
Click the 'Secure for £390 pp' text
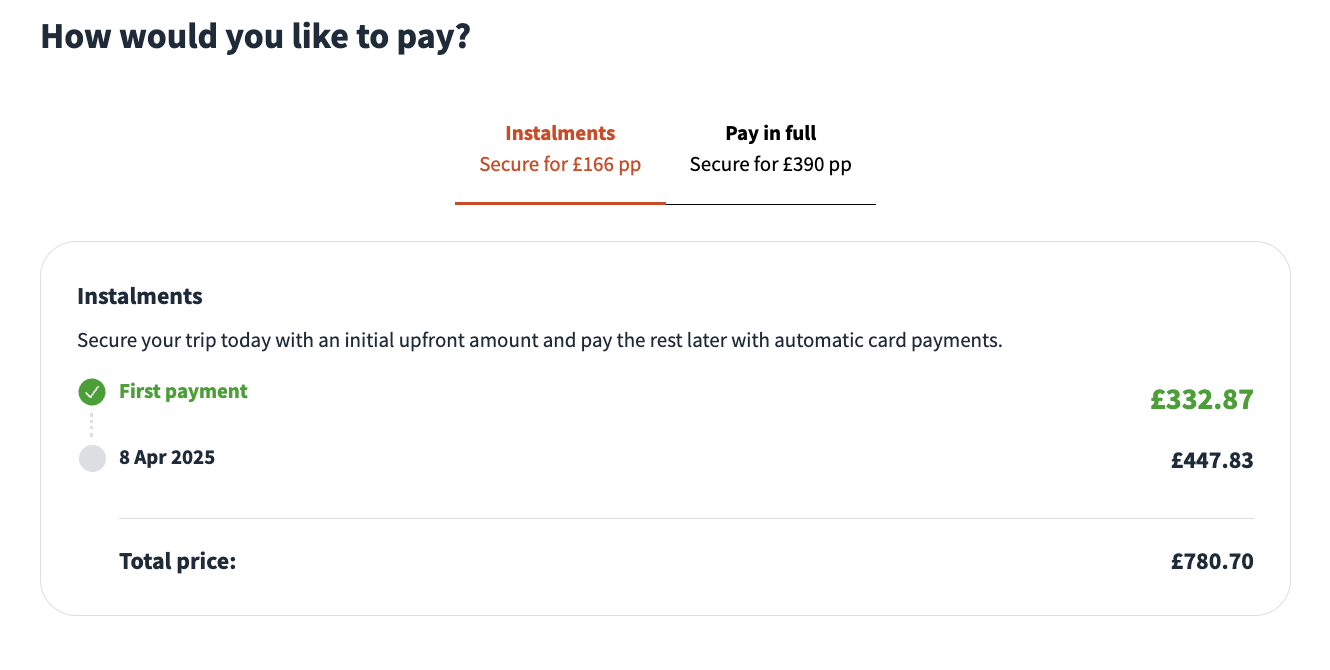click(x=770, y=165)
